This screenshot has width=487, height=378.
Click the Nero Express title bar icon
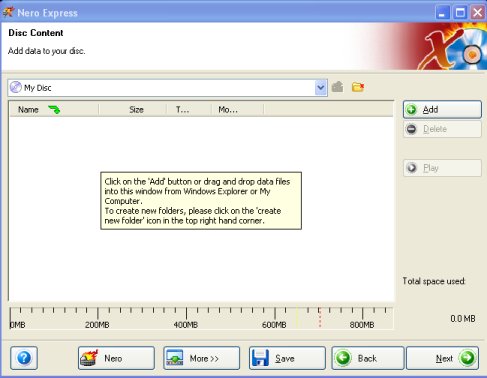point(8,12)
